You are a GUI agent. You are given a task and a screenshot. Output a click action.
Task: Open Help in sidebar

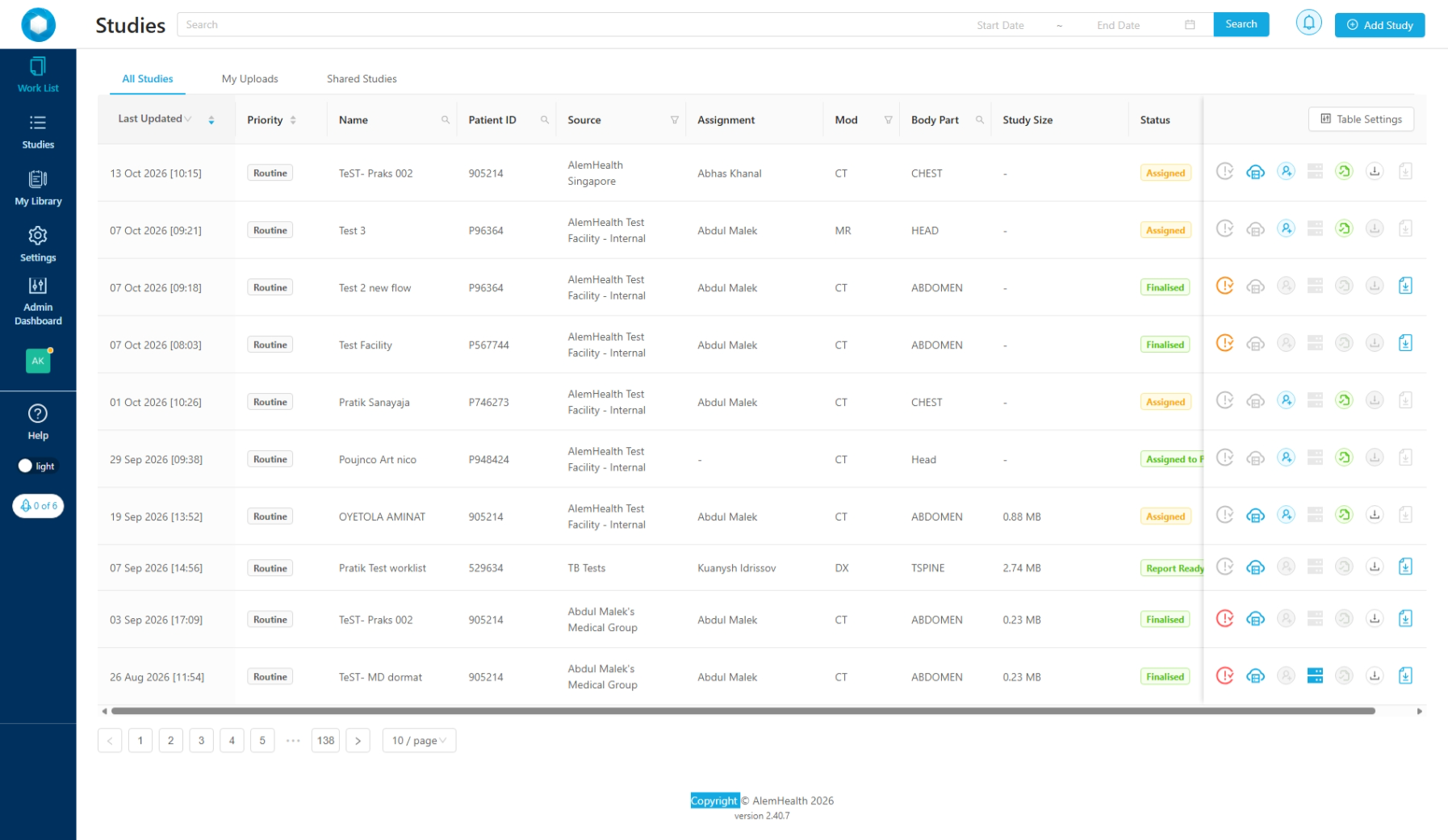click(38, 422)
